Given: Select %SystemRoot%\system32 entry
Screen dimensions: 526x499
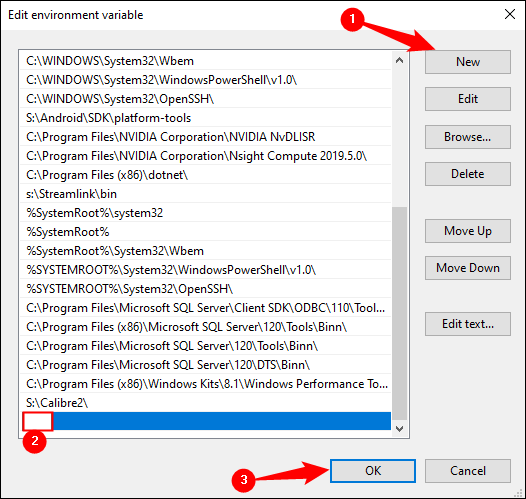Looking at the screenshot, I should [x=205, y=213].
